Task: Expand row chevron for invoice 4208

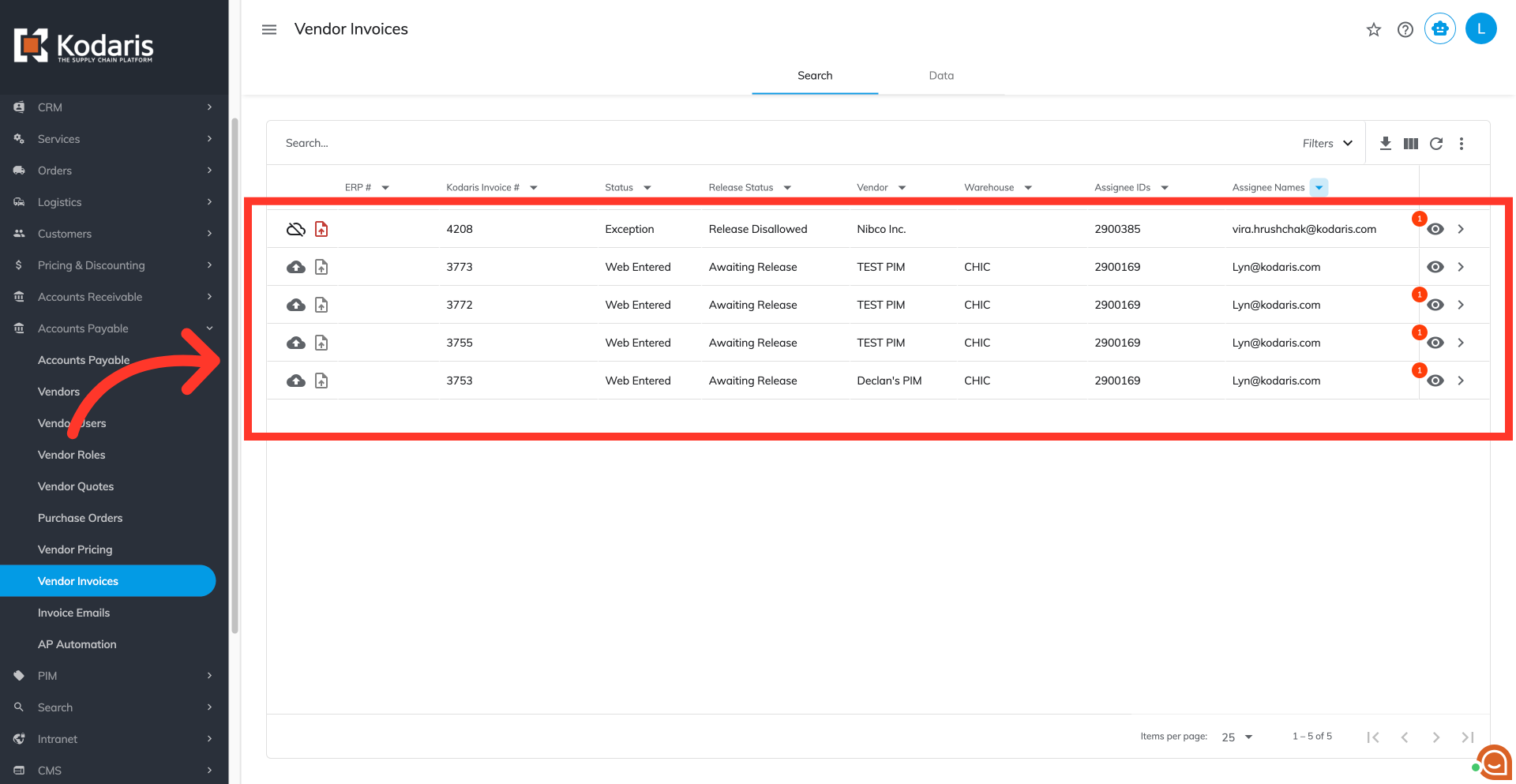Action: [x=1461, y=229]
